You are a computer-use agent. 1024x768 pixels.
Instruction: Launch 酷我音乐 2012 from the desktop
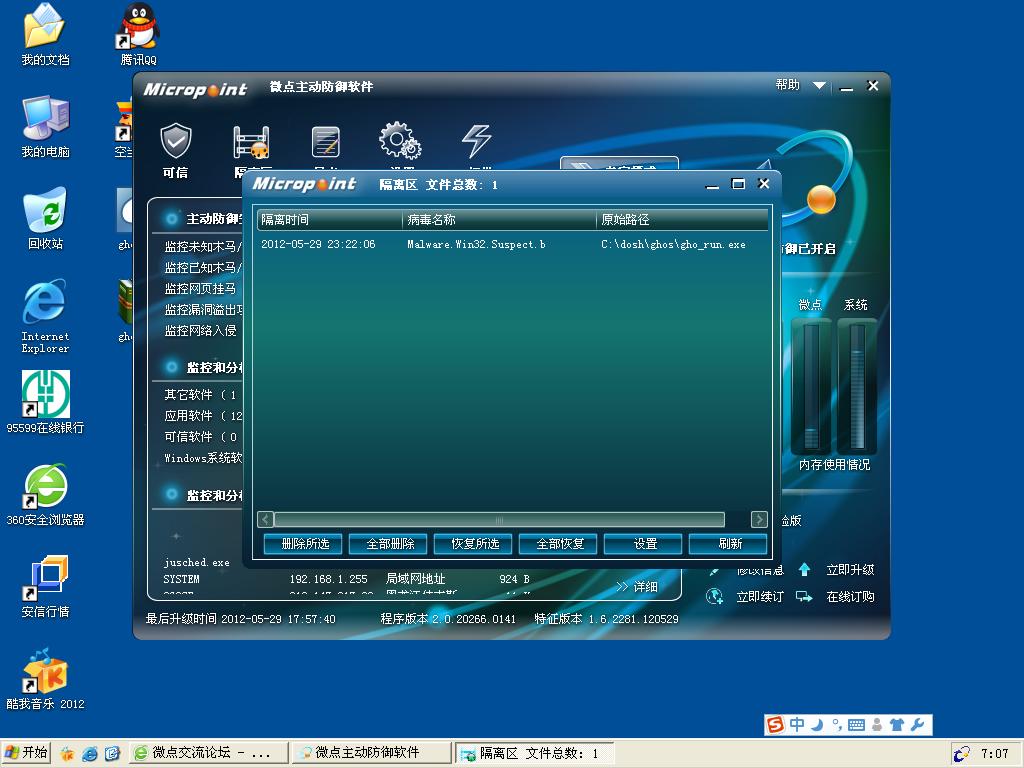pyautogui.click(x=45, y=679)
